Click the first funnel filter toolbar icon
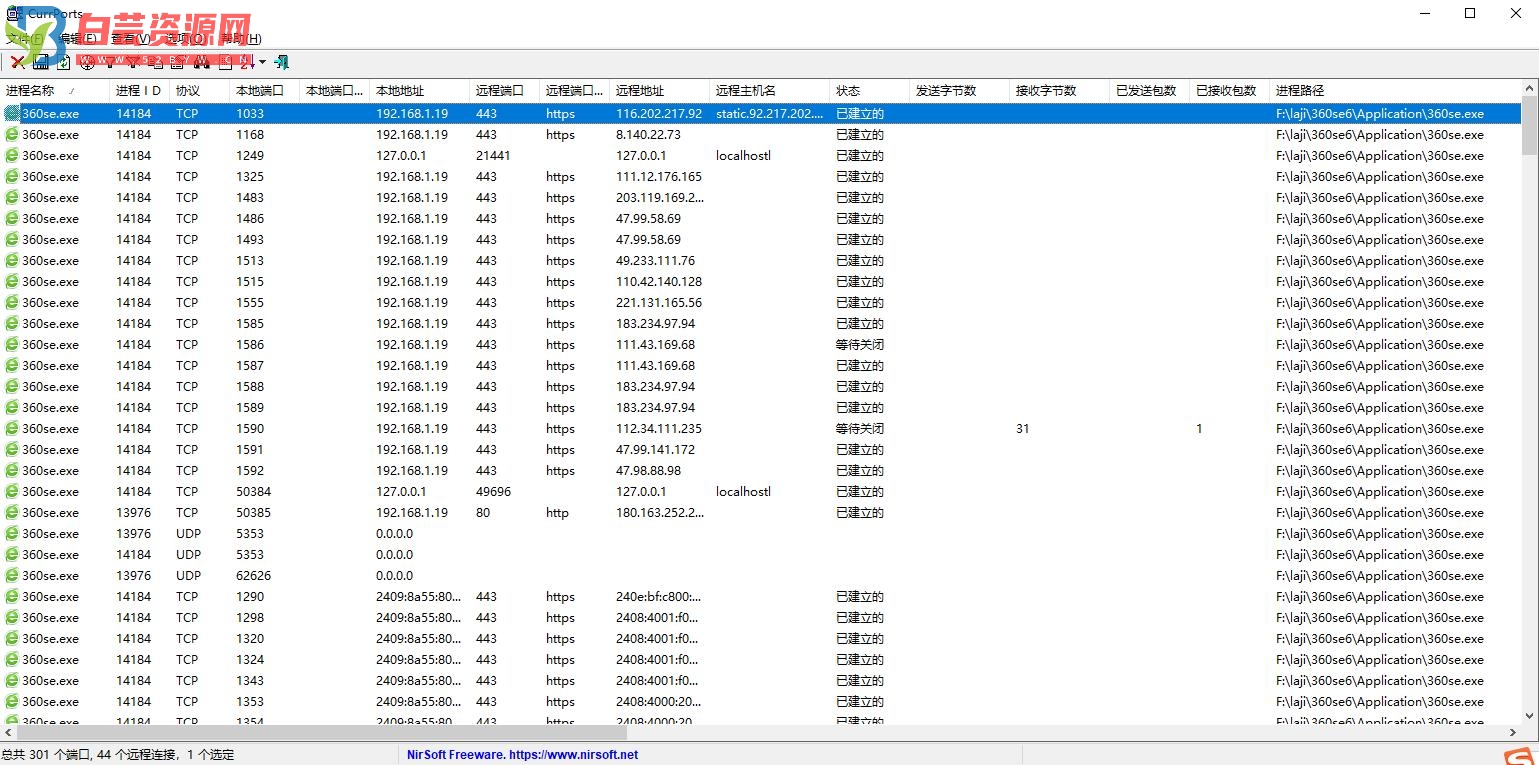This screenshot has width=1539, height=765. point(110,62)
